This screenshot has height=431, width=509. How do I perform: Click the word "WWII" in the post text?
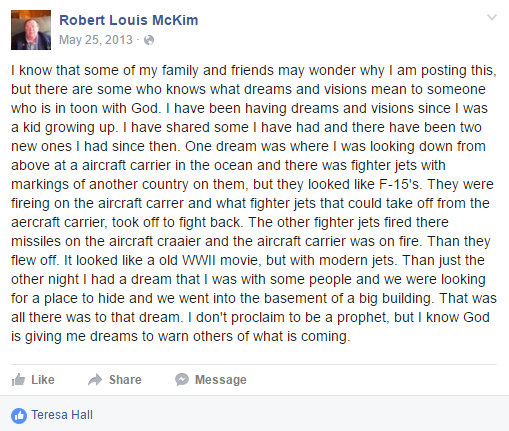[x=199, y=260]
